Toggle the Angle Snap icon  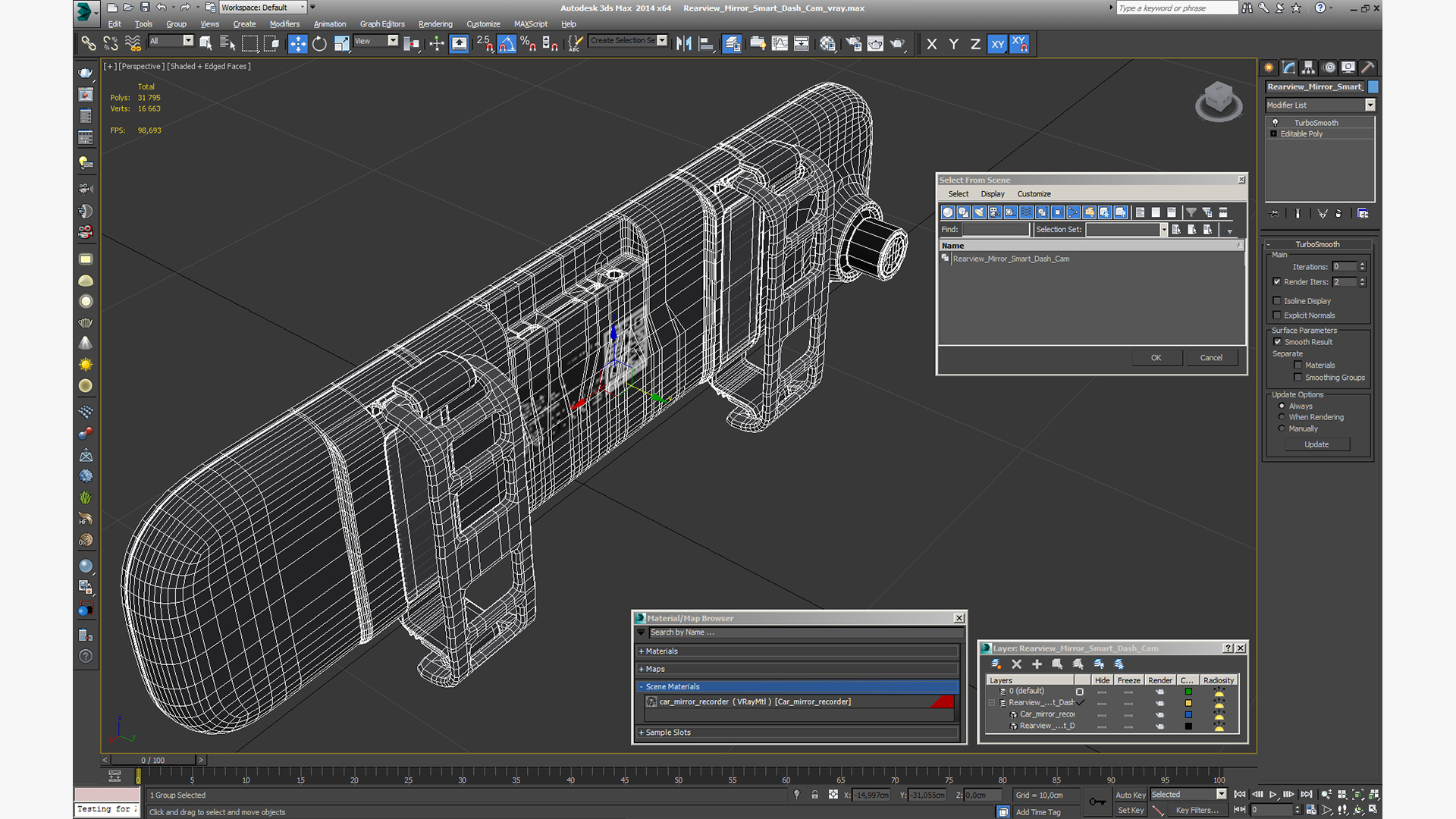click(x=507, y=44)
